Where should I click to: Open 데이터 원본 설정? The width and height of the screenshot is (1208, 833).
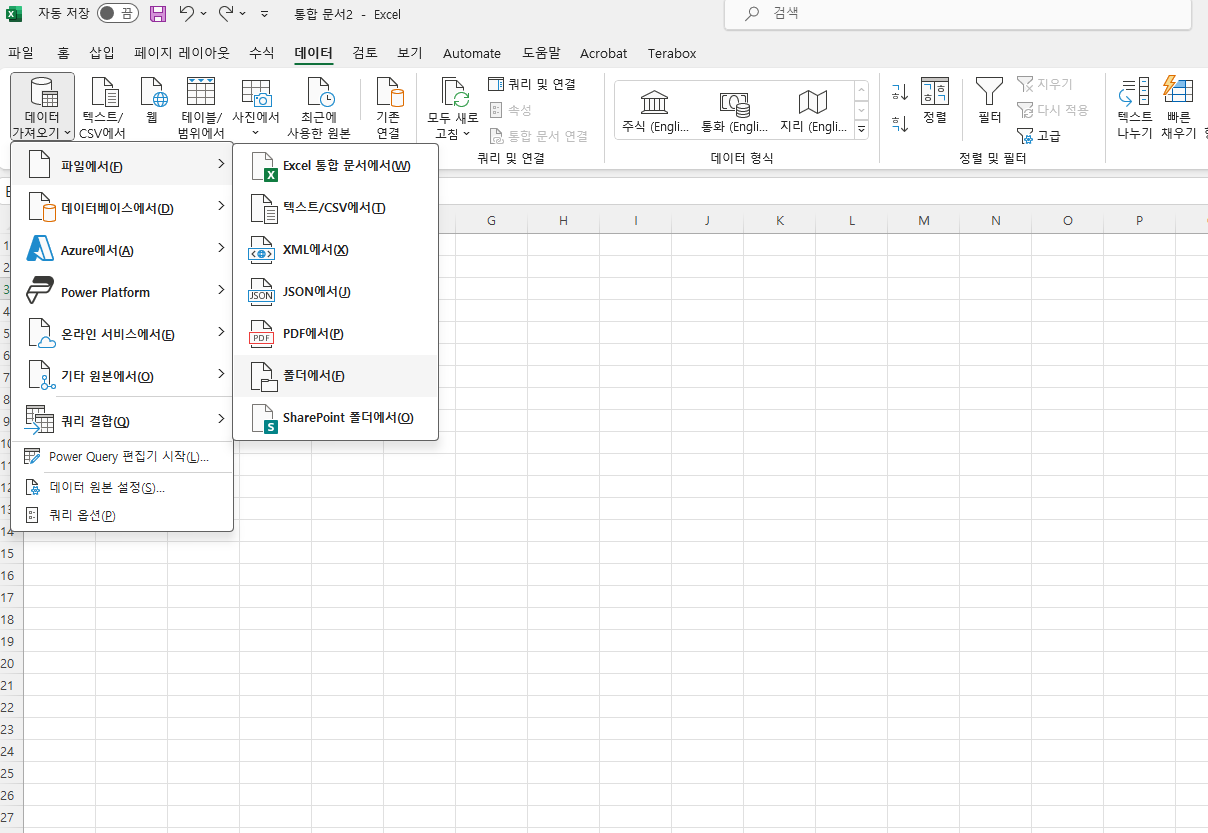click(x=122, y=487)
